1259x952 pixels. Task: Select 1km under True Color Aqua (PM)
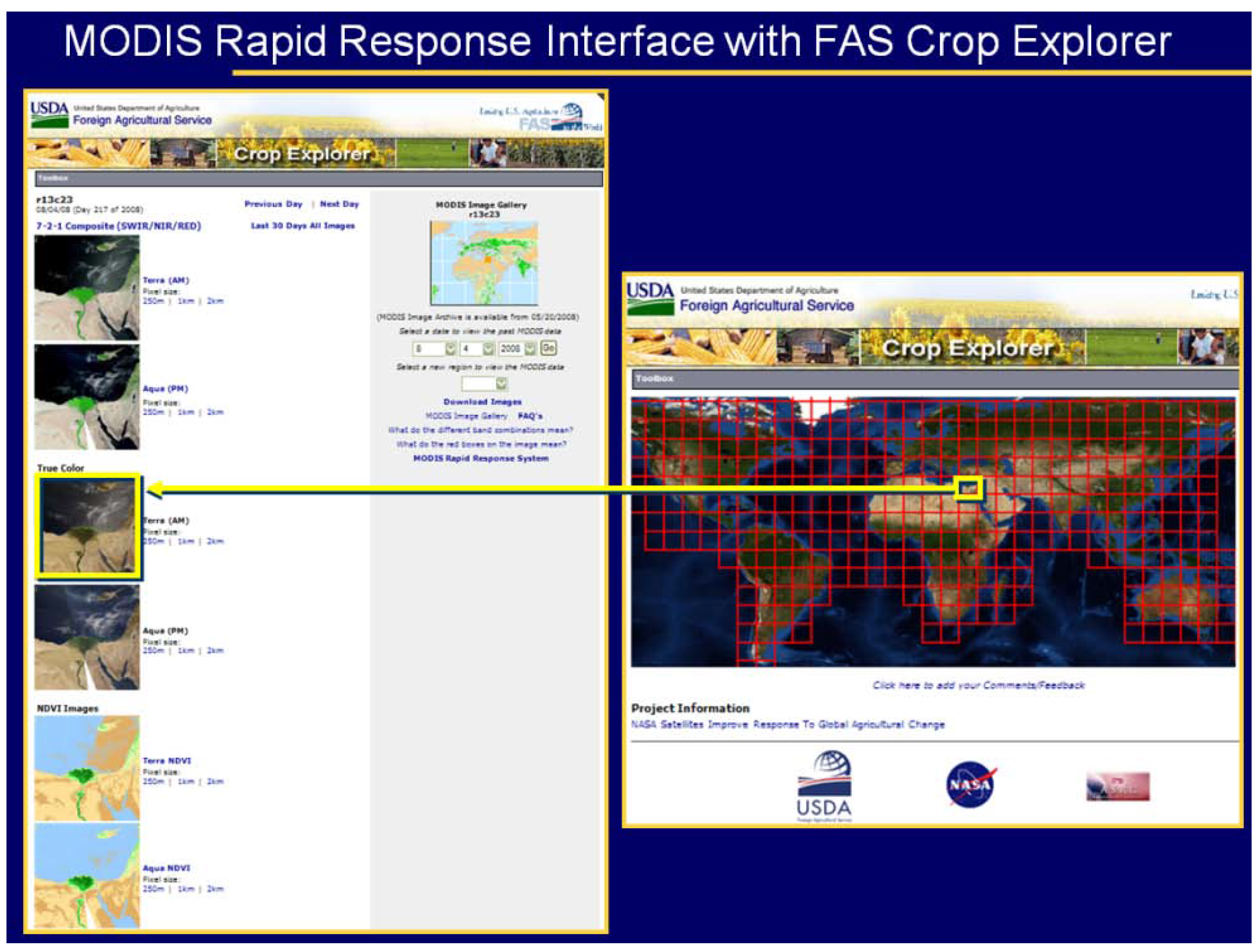186,650
